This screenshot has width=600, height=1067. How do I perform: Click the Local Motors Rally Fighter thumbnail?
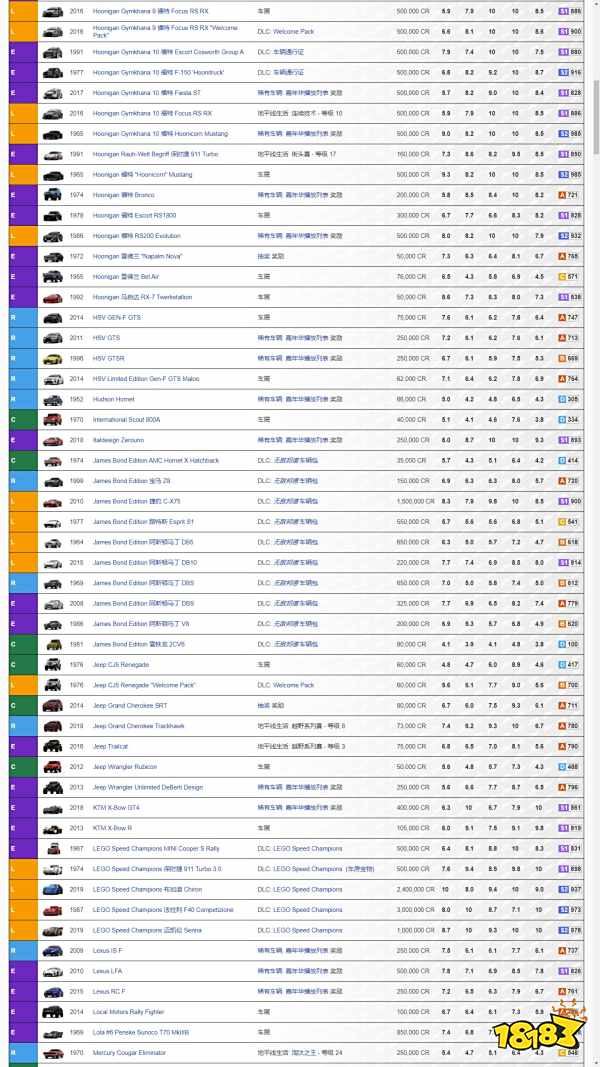pos(52,1012)
